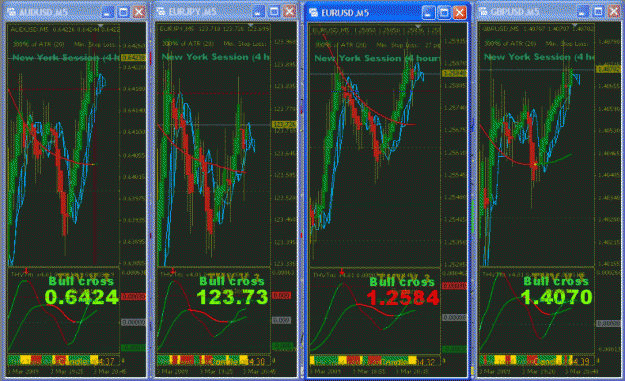This screenshot has height=381, width=625.
Task: Click the 4:32 candle timer in EURUSD window
Action: [x=427, y=362]
